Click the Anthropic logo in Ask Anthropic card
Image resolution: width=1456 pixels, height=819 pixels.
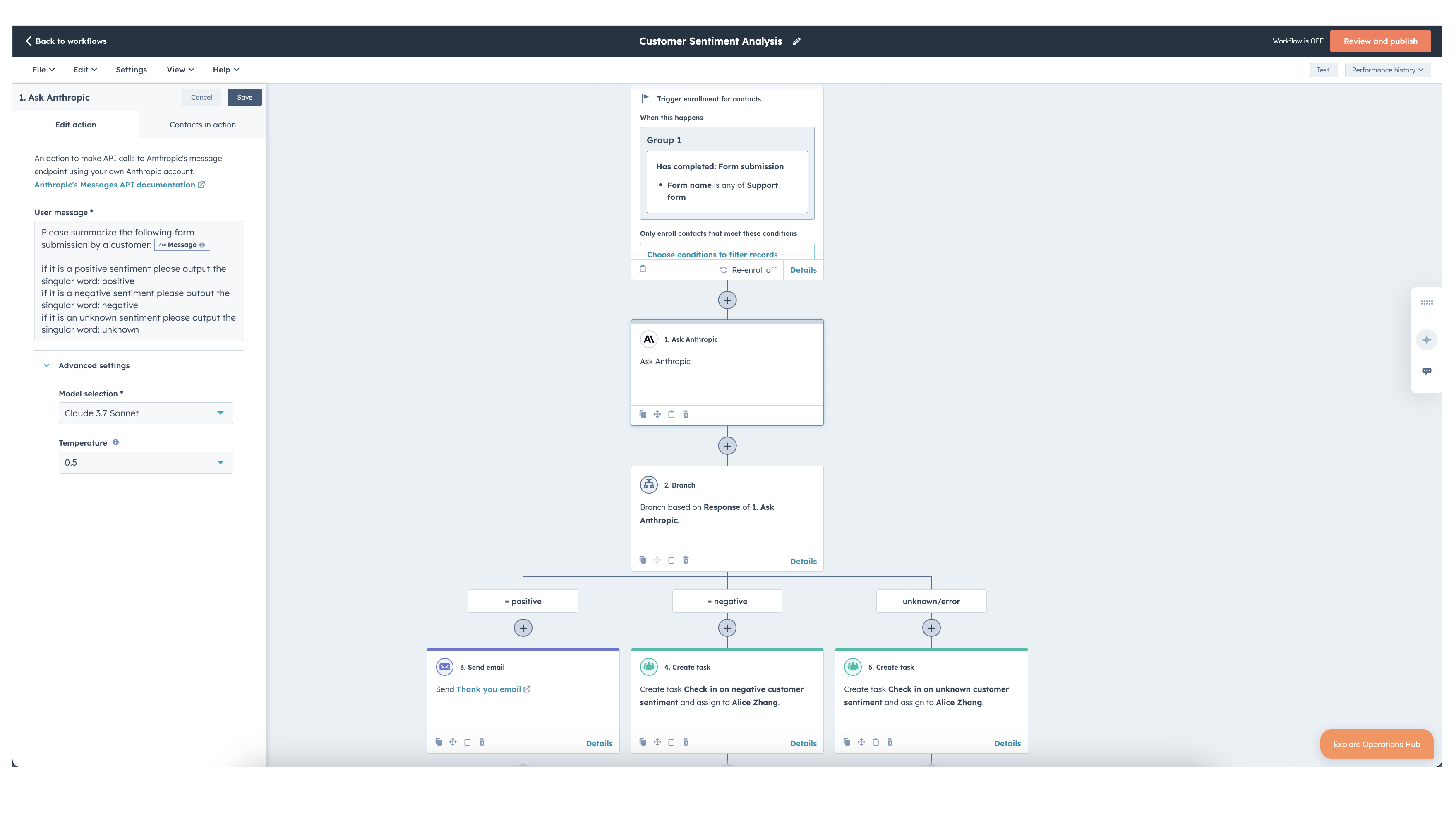point(648,339)
